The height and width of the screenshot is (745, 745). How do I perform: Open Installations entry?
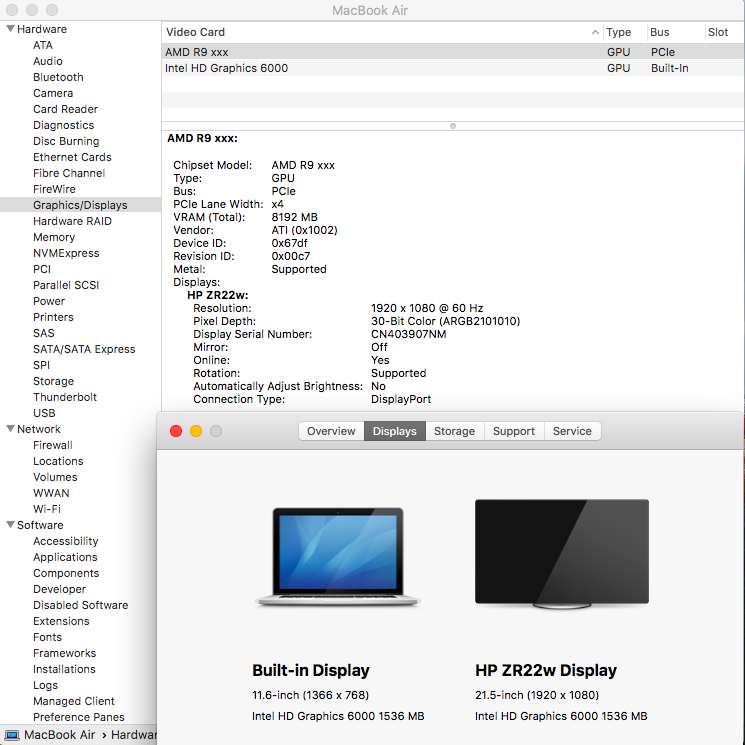coord(64,669)
